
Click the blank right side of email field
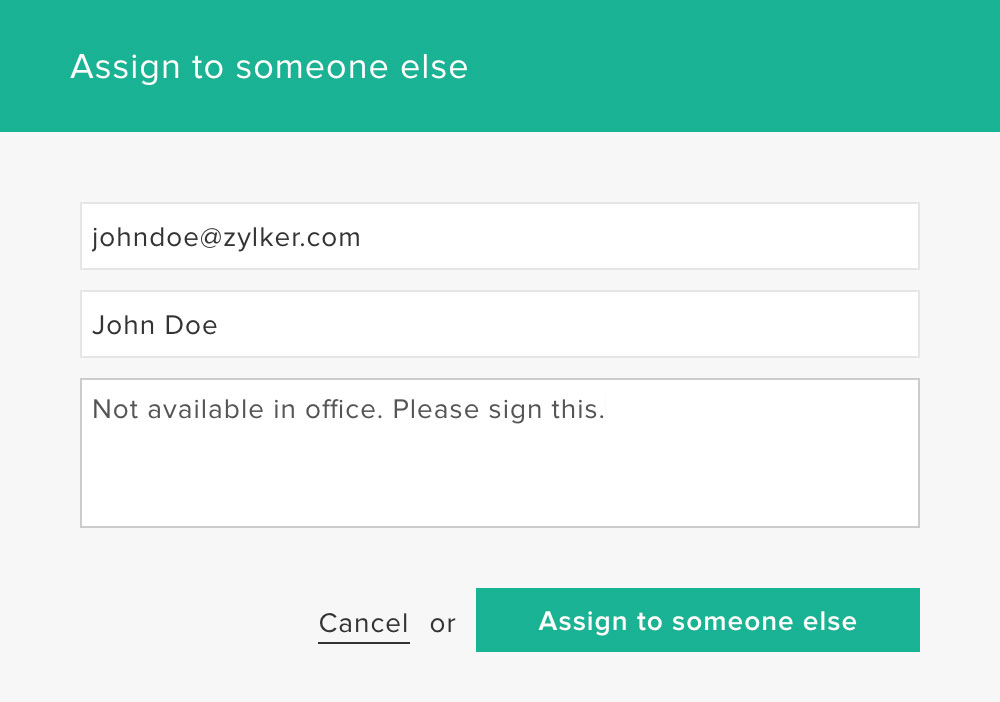click(750, 237)
